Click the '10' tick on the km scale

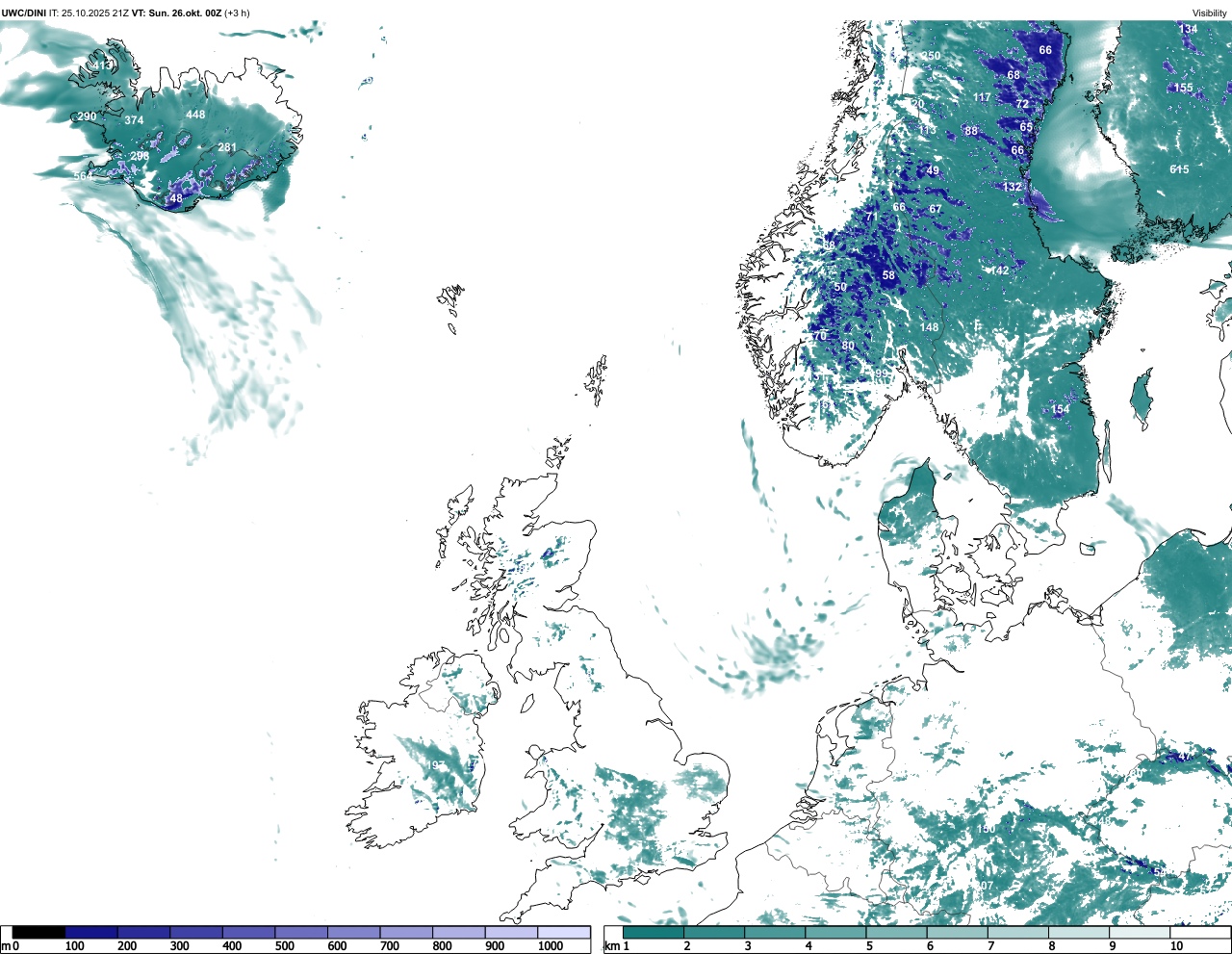tap(1176, 946)
